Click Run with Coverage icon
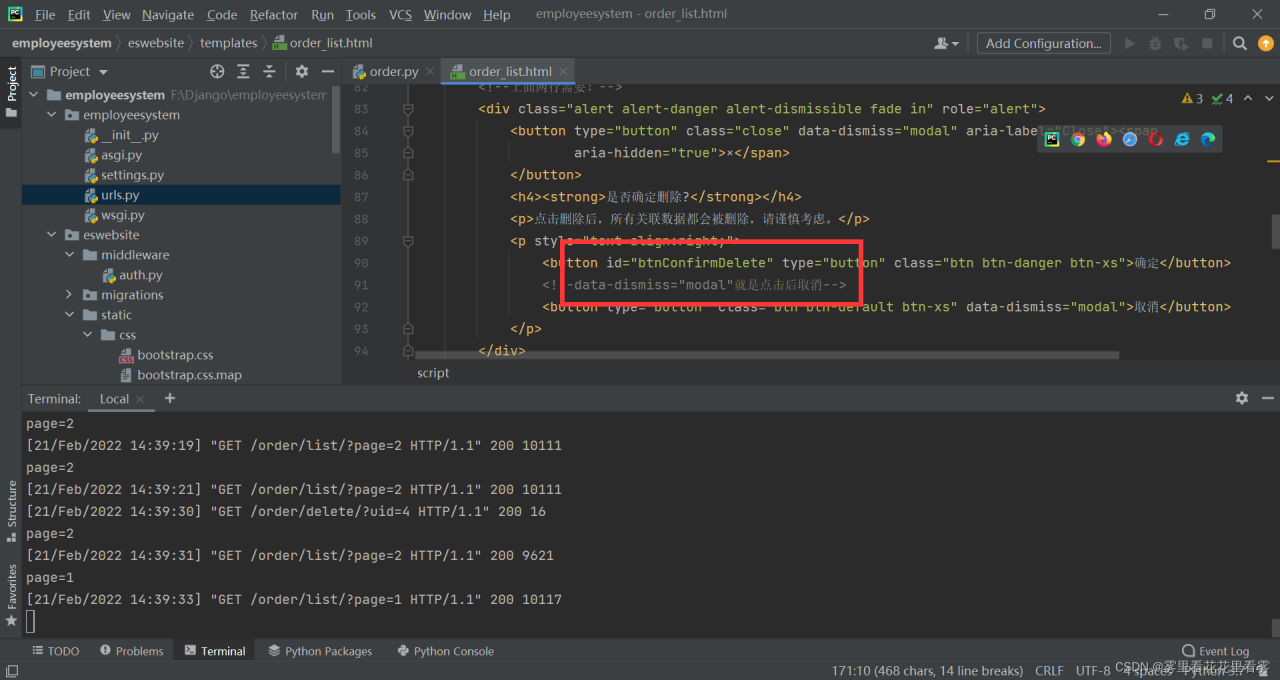Viewport: 1280px width, 680px height. (1181, 43)
